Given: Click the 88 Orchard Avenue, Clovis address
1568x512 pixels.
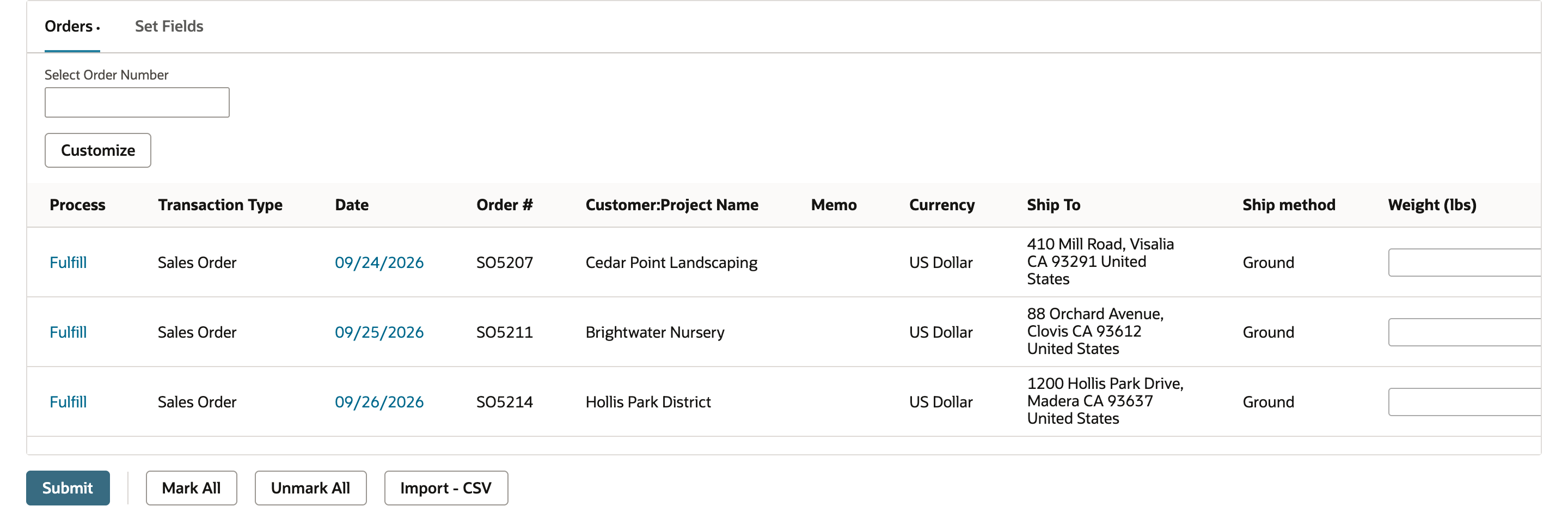Looking at the screenshot, I should (x=1095, y=331).
